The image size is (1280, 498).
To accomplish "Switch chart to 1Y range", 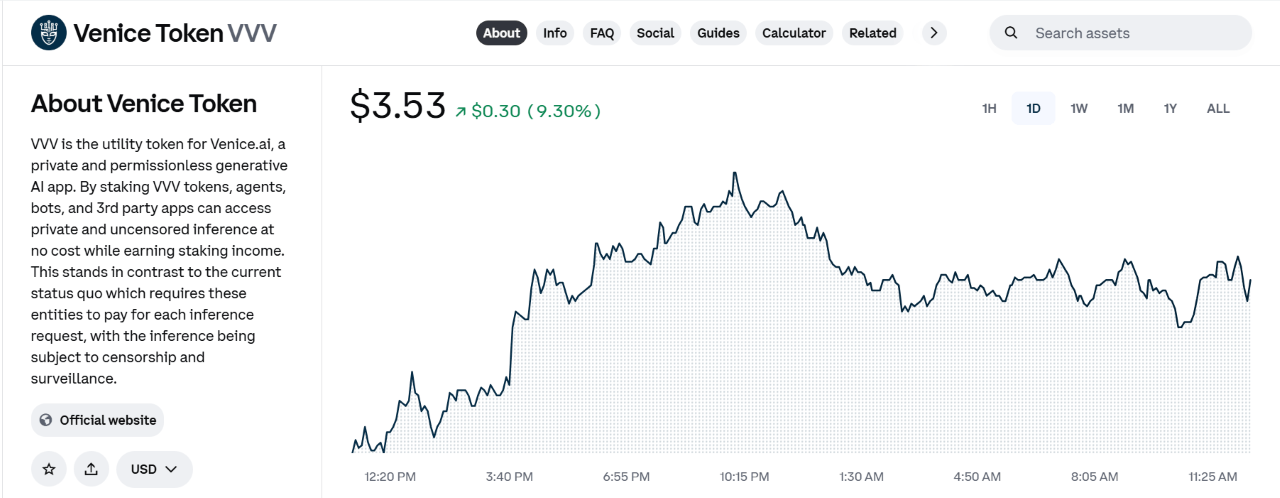I will pyautogui.click(x=1170, y=108).
